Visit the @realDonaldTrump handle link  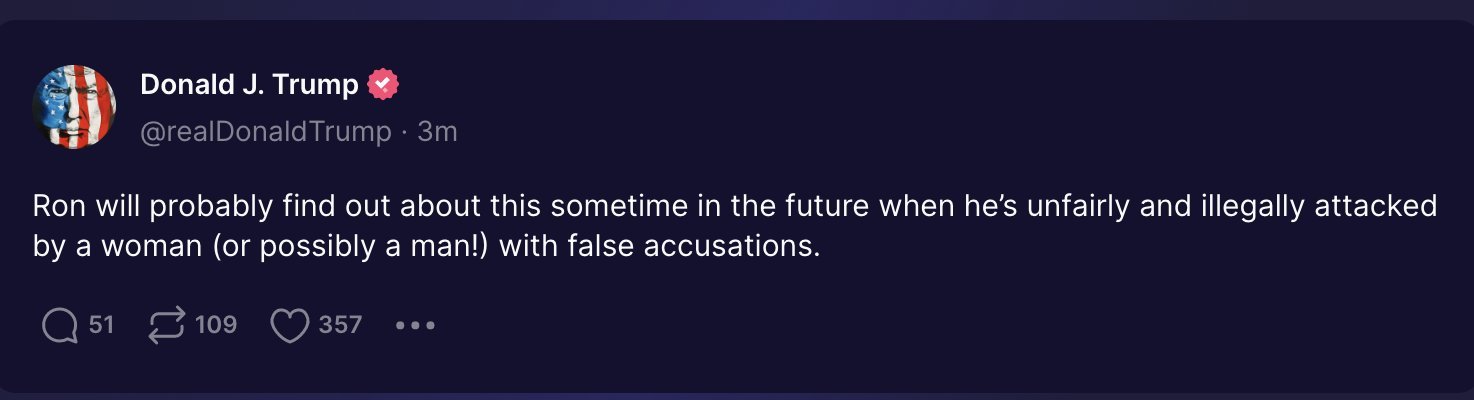click(x=266, y=131)
